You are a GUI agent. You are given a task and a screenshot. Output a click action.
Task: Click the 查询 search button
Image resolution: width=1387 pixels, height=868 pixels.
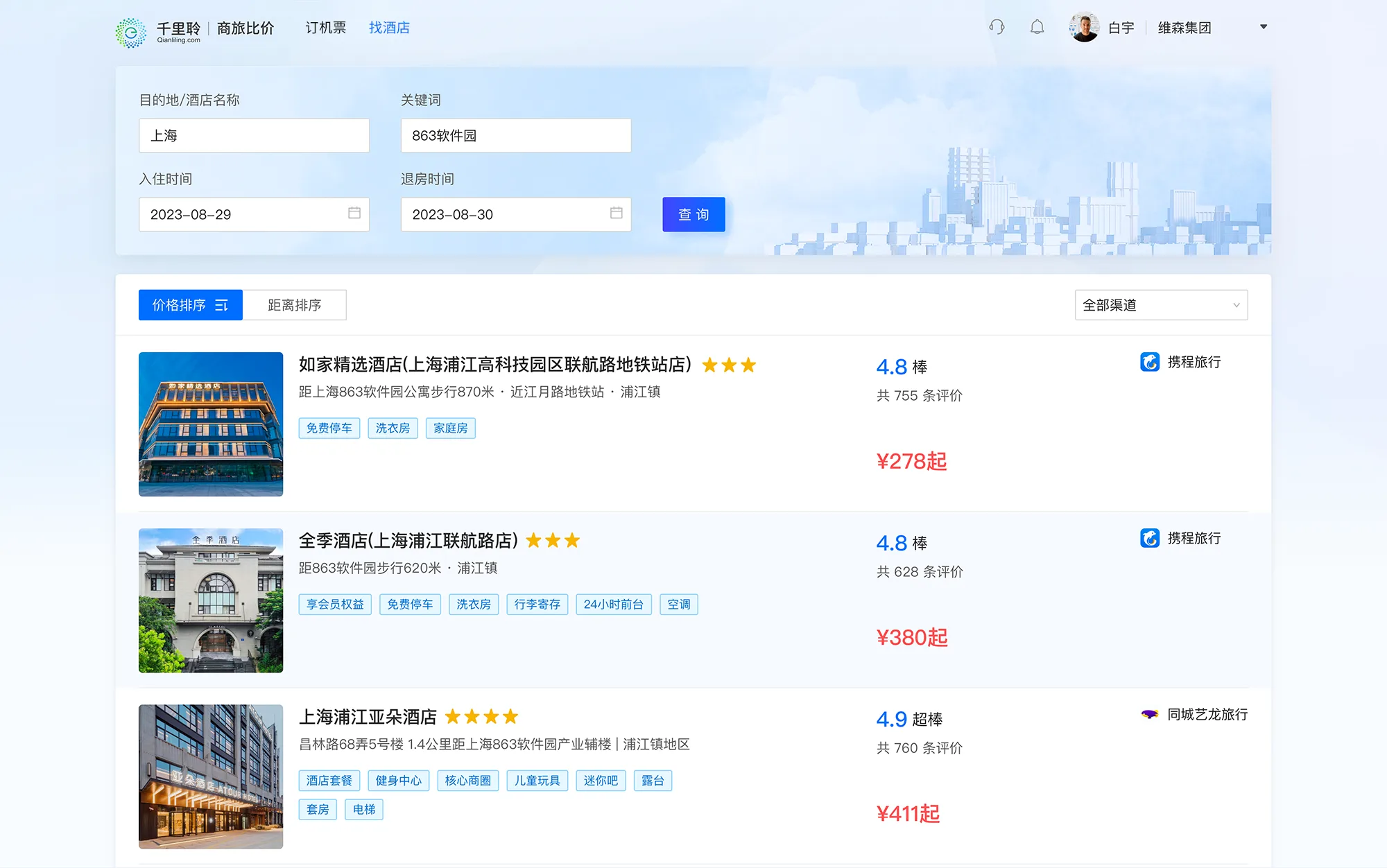click(693, 214)
